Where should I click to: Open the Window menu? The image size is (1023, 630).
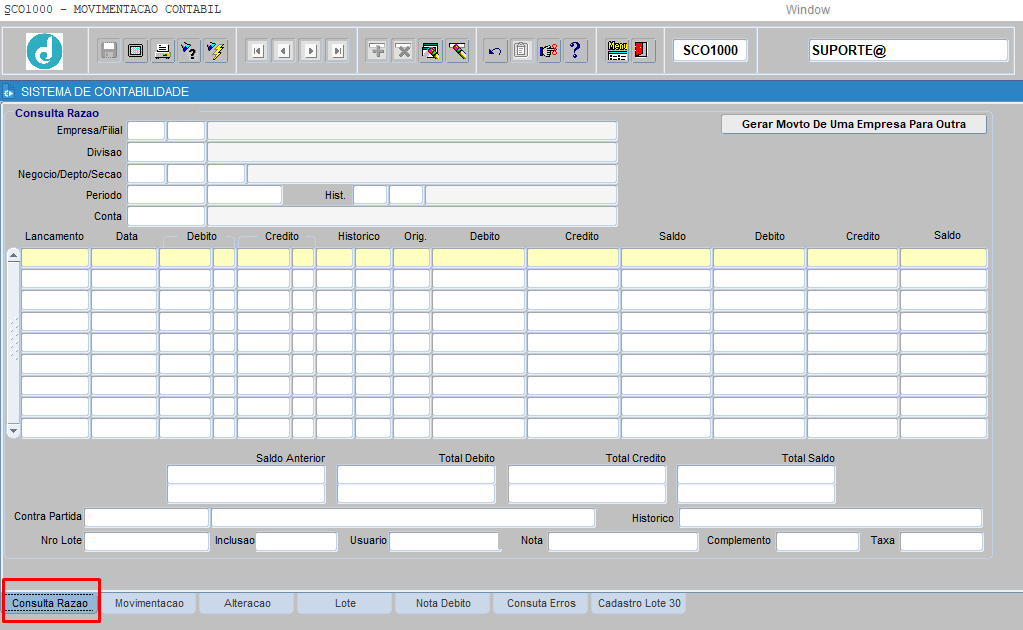pyautogui.click(x=808, y=10)
